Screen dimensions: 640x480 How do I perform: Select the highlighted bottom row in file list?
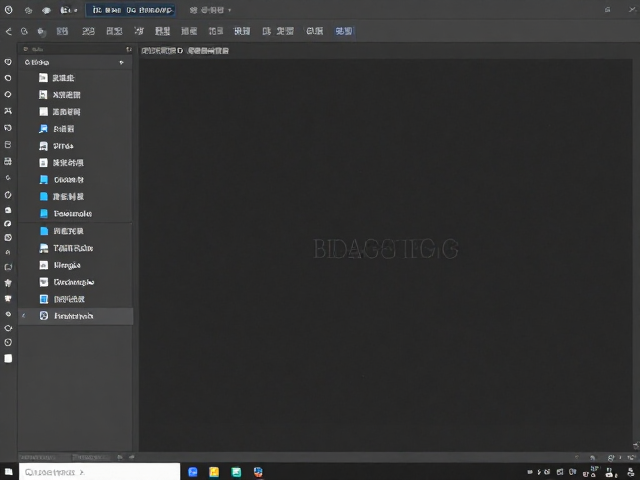76,316
